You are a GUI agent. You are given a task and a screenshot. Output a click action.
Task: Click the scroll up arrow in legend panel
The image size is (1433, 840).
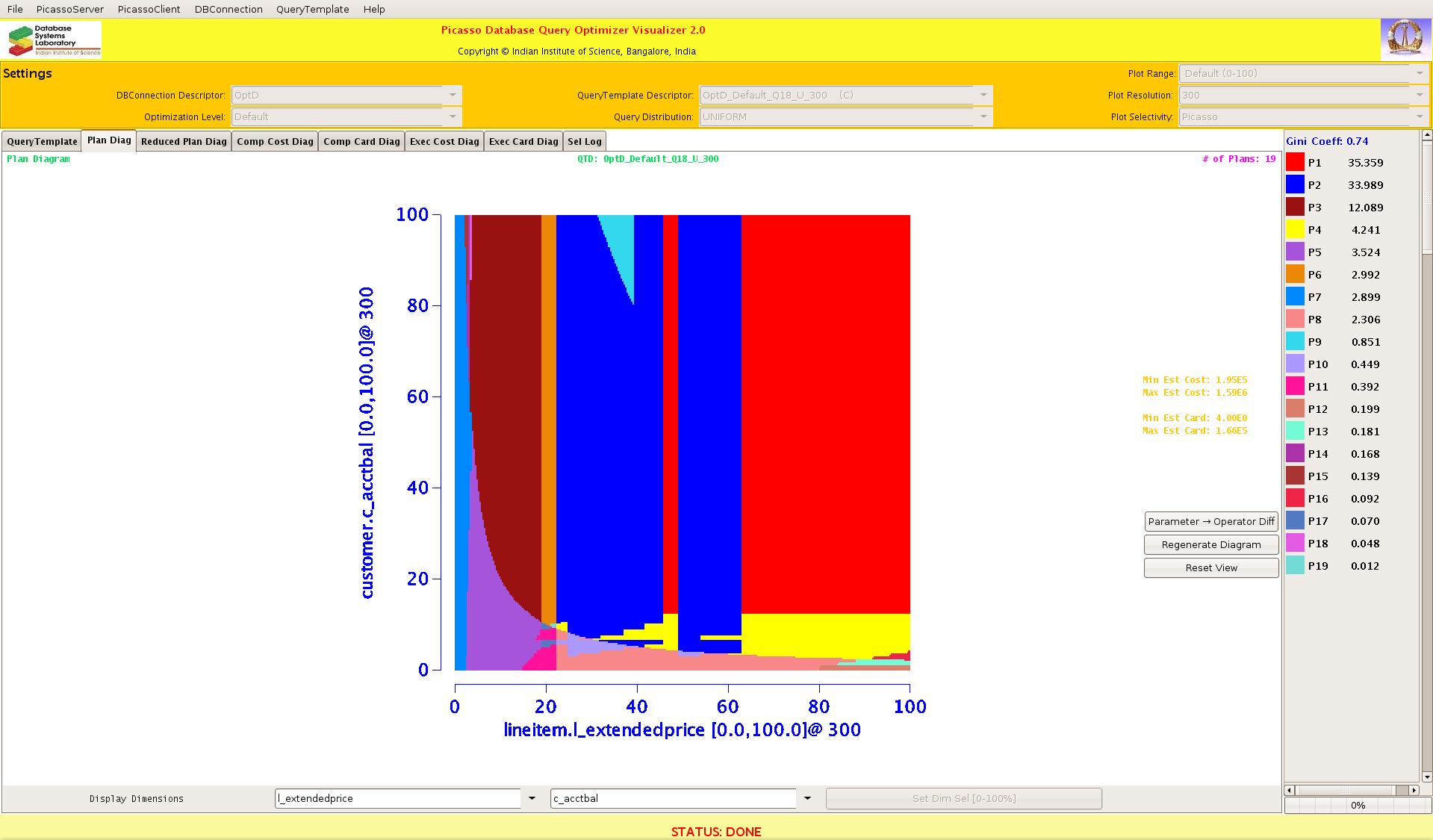(x=1427, y=135)
